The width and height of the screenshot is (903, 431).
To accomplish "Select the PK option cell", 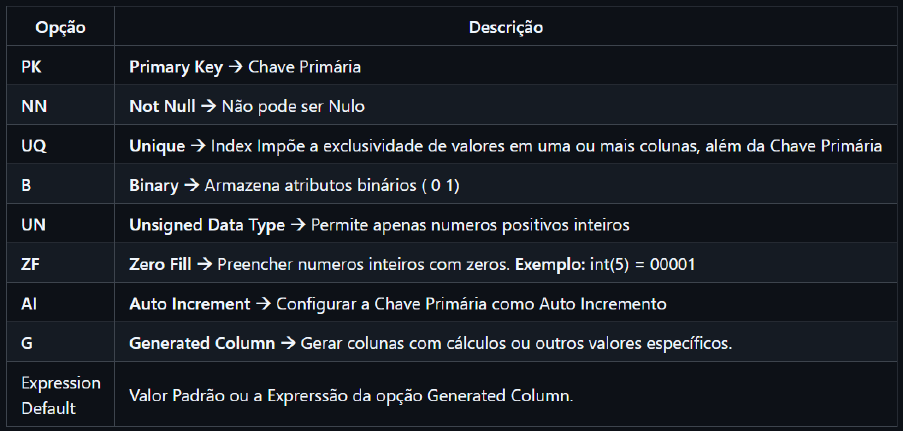I will (31, 68).
